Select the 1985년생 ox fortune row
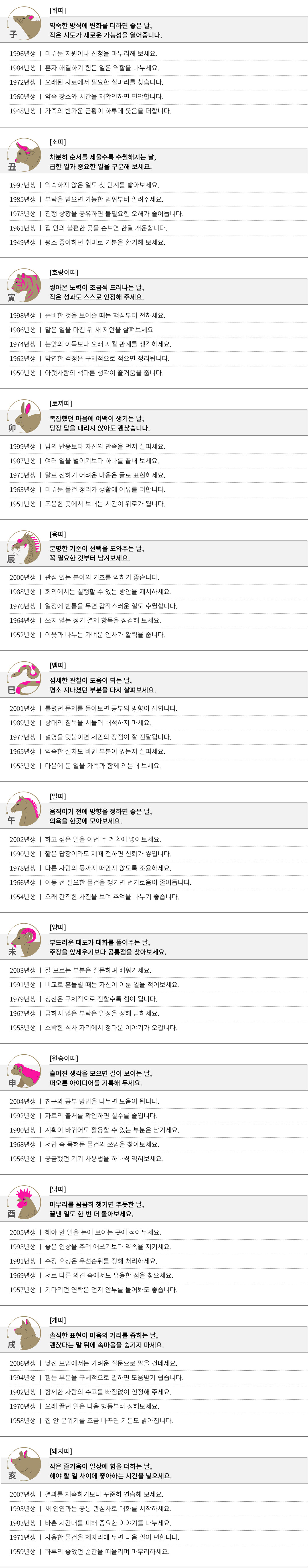This screenshot has height=1568, width=308. pyautogui.click(x=154, y=199)
